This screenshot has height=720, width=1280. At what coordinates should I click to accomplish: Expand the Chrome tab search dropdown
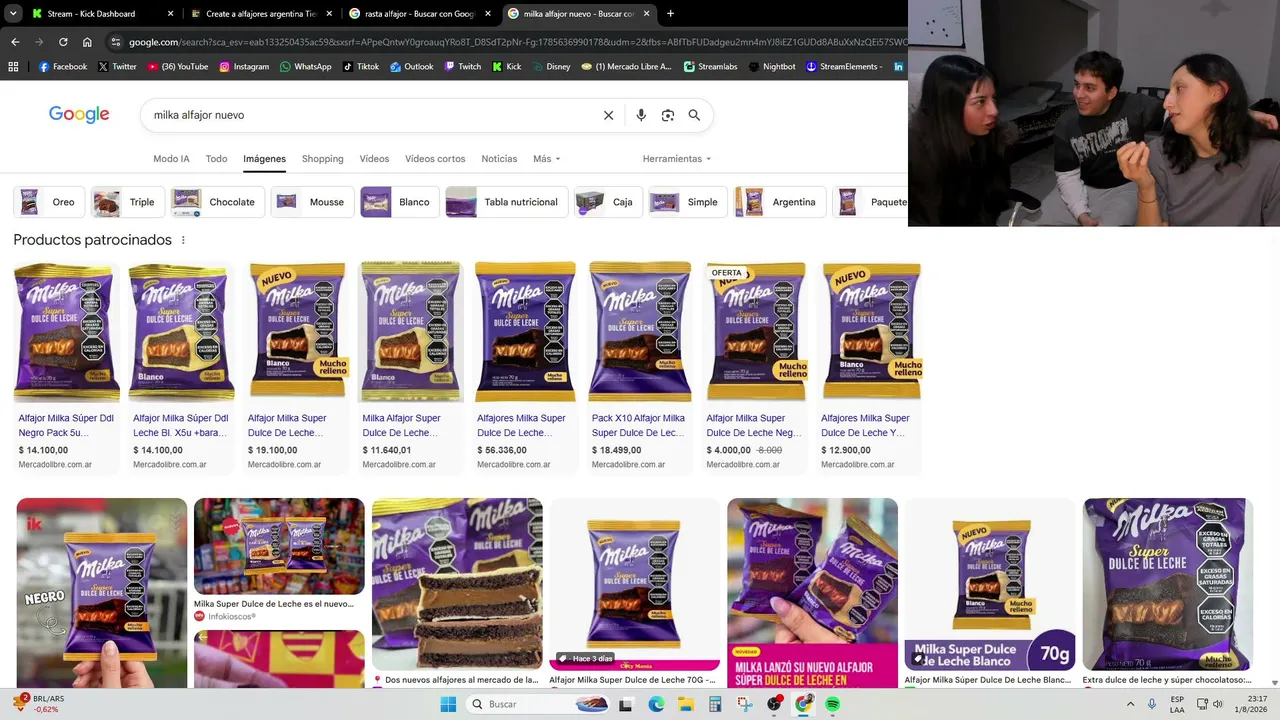13,14
